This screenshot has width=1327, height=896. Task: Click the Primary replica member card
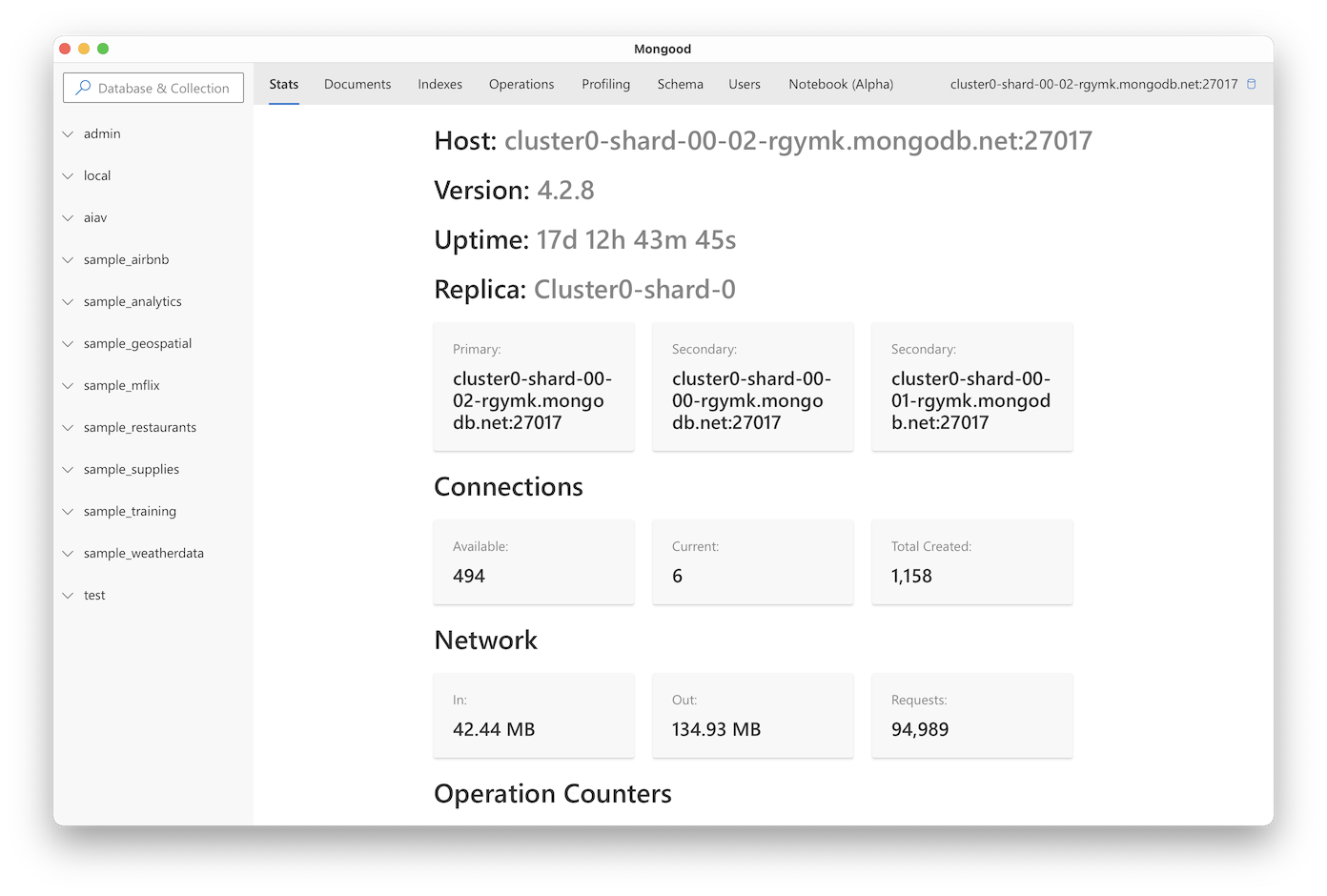click(534, 387)
